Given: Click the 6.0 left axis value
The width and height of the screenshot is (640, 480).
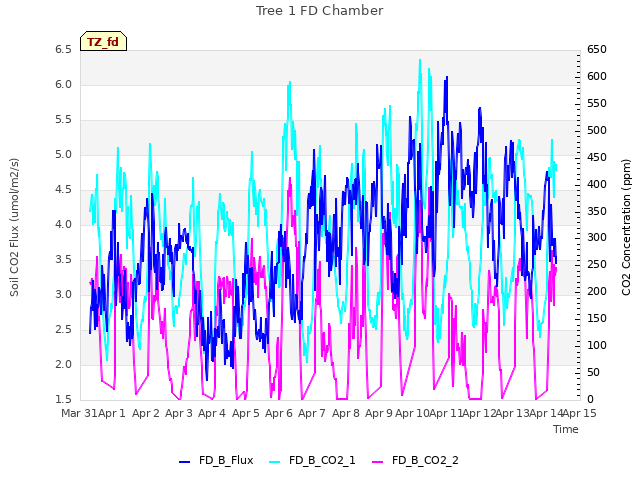Looking at the screenshot, I should point(63,84).
